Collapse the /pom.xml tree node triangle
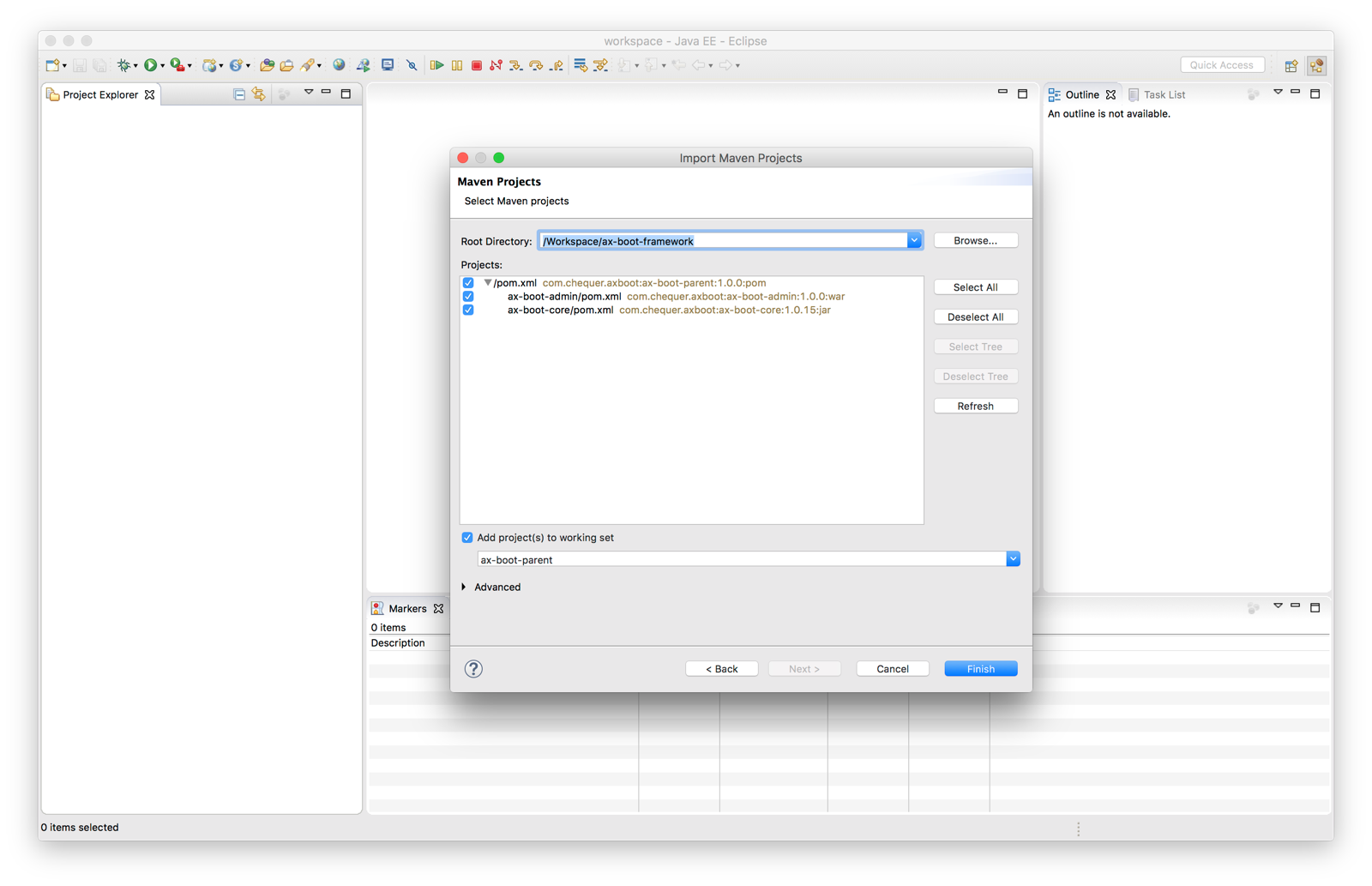This screenshot has height=886, width=1372. click(487, 282)
